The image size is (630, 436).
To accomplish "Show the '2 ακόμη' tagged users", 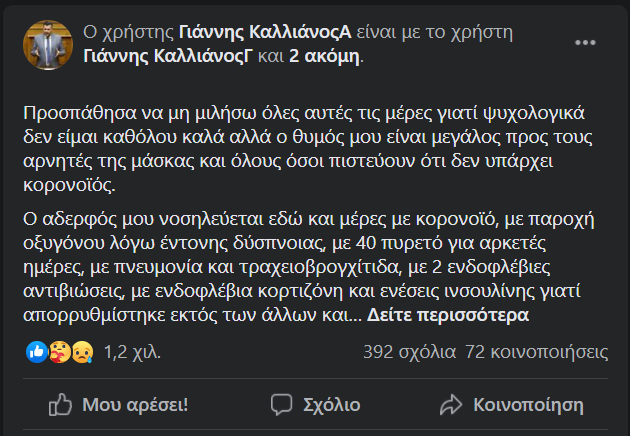I will (x=324, y=55).
